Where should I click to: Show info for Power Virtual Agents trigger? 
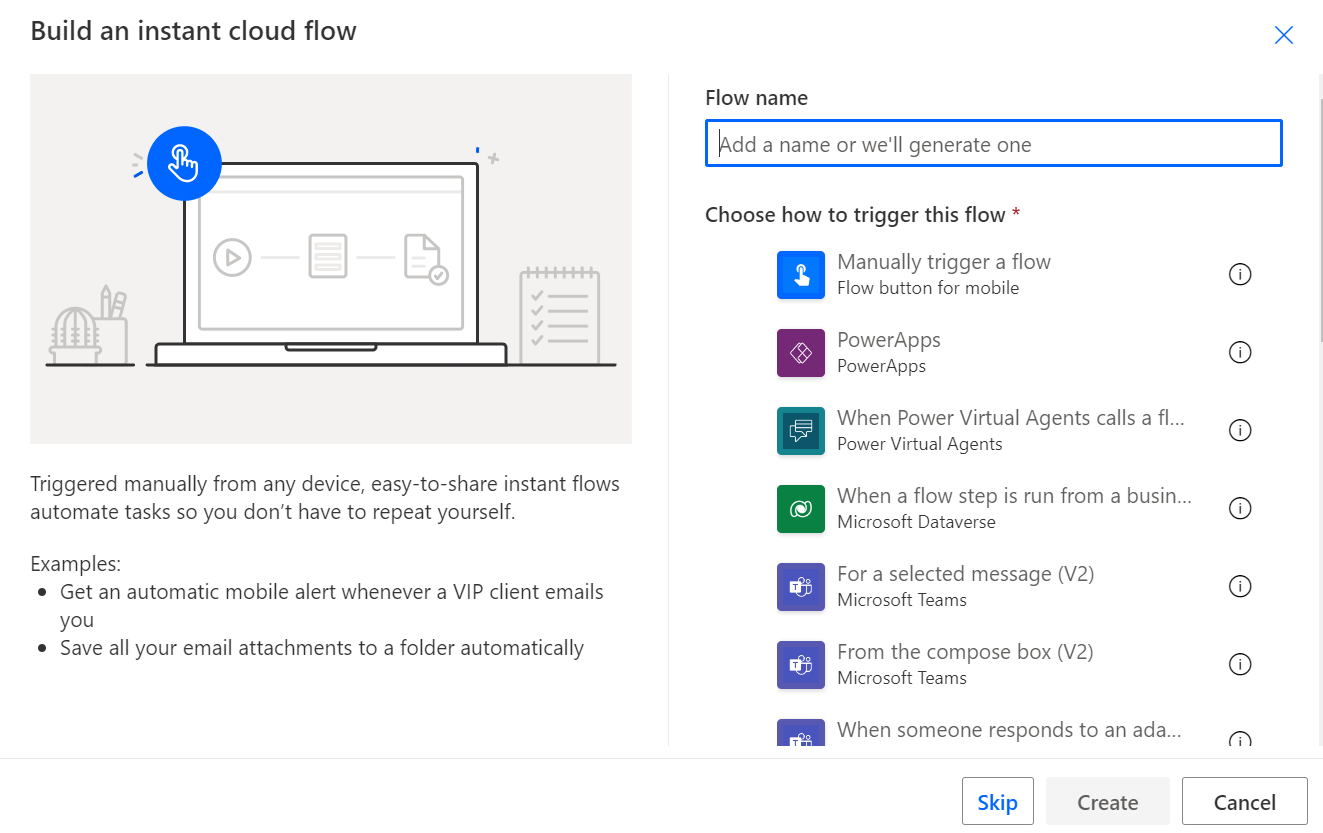pyautogui.click(x=1240, y=430)
